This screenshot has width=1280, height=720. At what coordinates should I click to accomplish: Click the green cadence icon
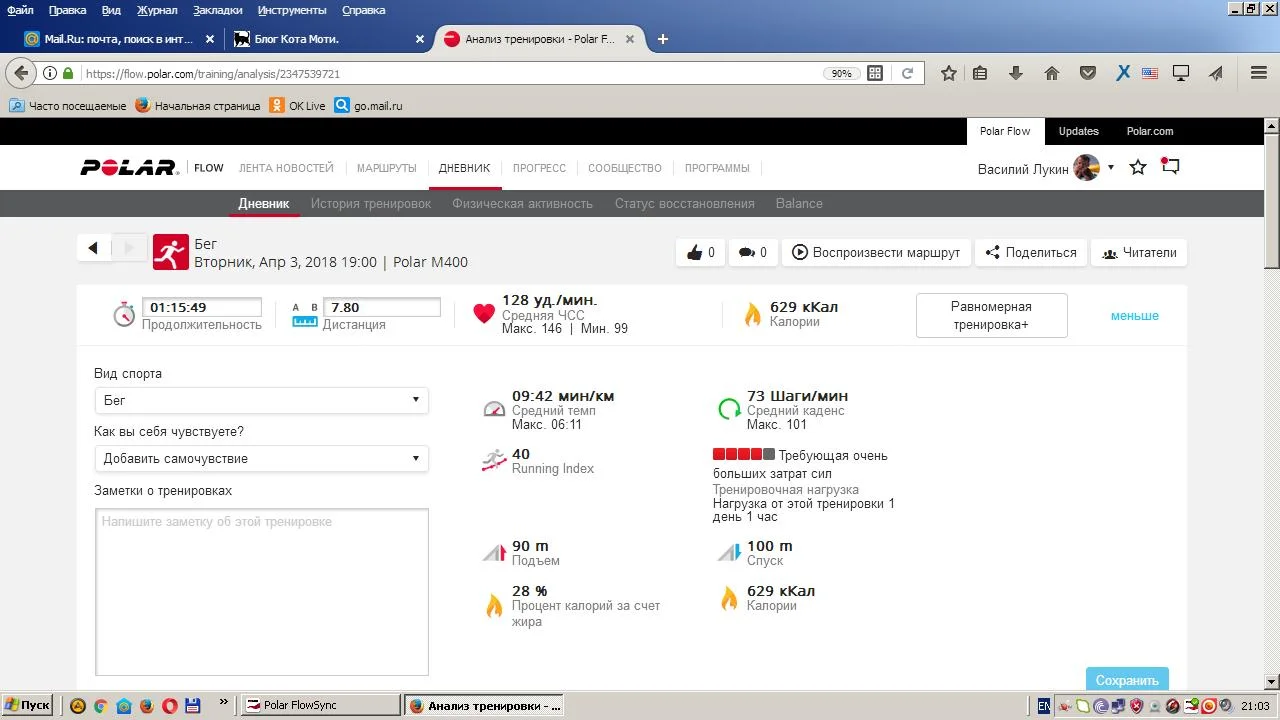(729, 409)
